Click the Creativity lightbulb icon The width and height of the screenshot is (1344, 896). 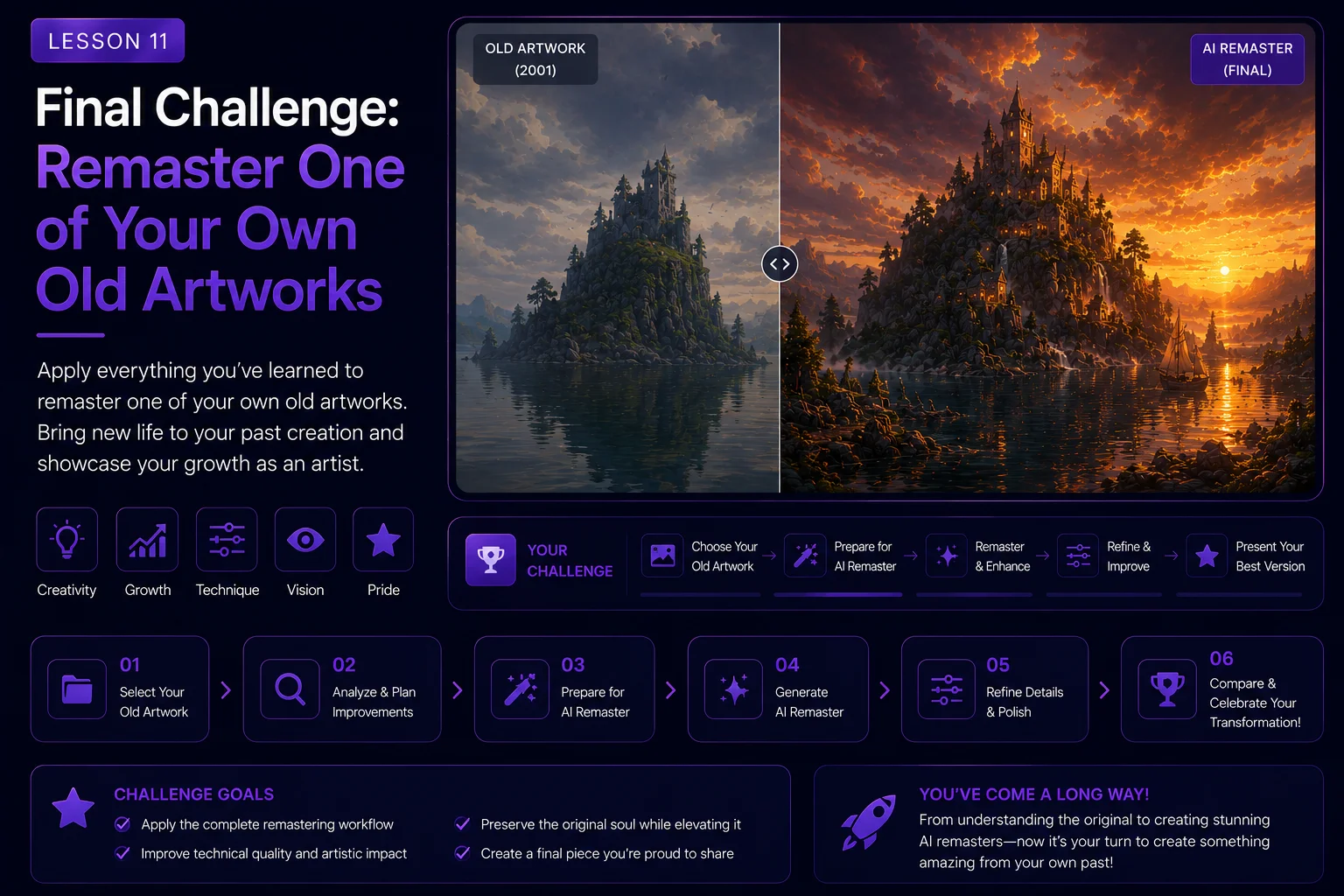point(67,540)
